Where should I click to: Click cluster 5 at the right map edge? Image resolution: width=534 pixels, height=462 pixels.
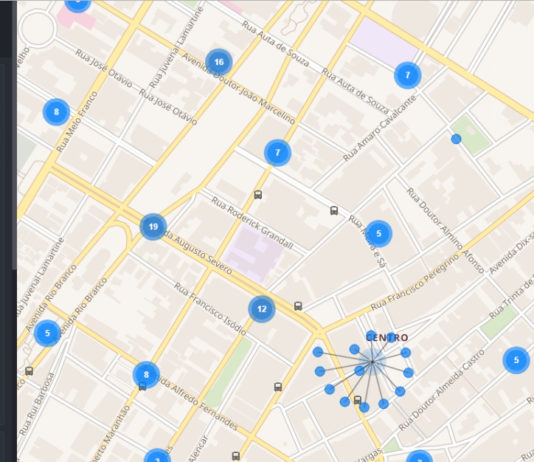tap(516, 360)
